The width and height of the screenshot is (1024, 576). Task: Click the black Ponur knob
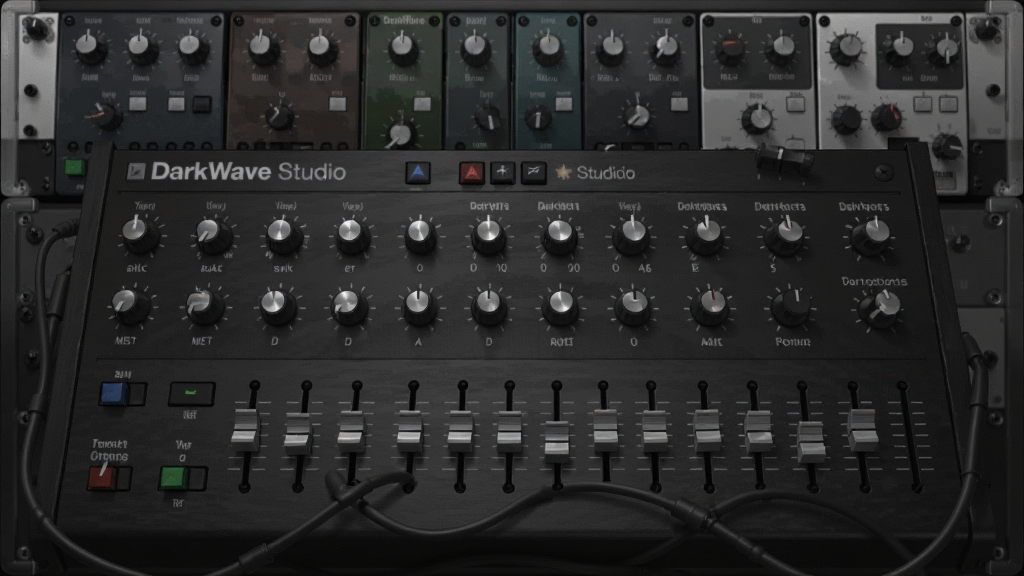(x=791, y=308)
